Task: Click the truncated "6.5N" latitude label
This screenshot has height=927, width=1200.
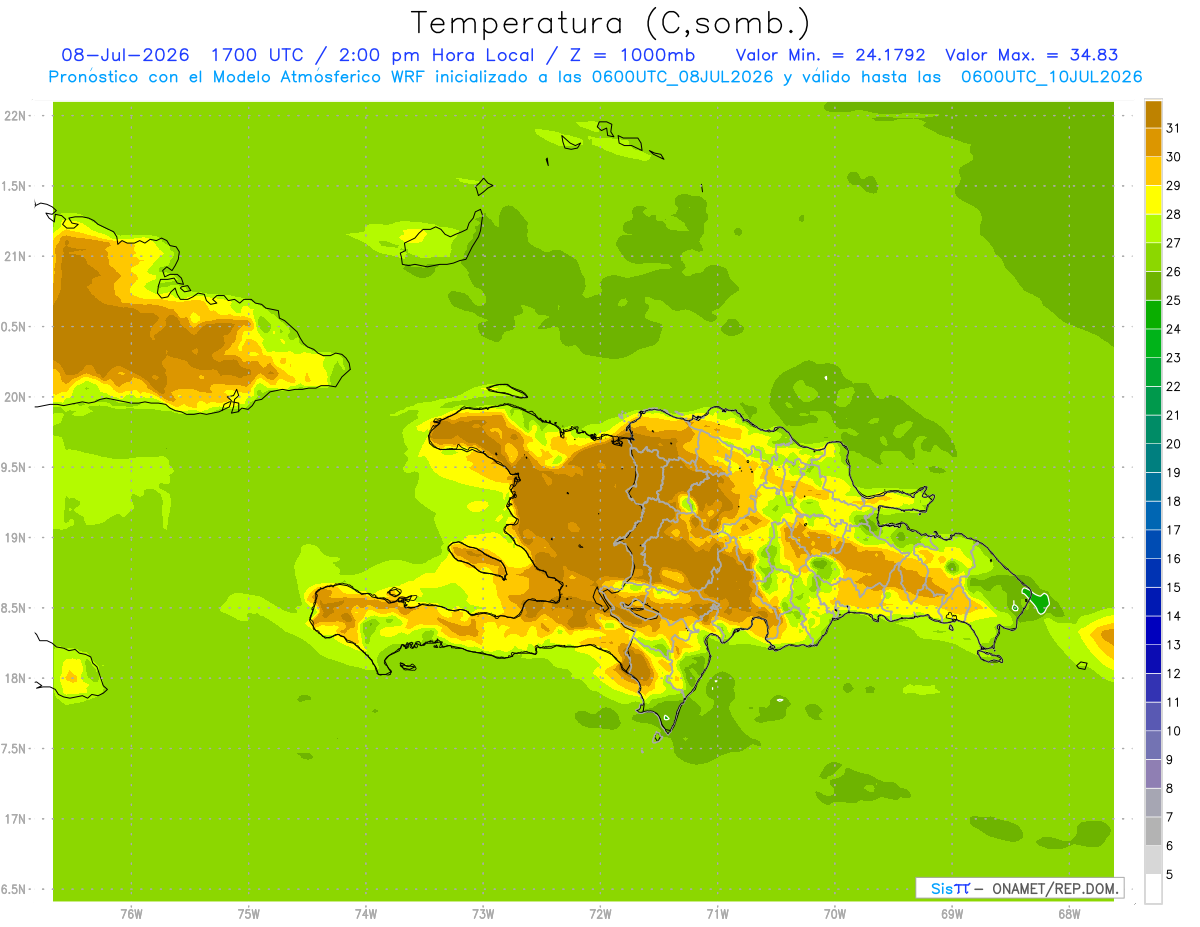Action: [14, 889]
